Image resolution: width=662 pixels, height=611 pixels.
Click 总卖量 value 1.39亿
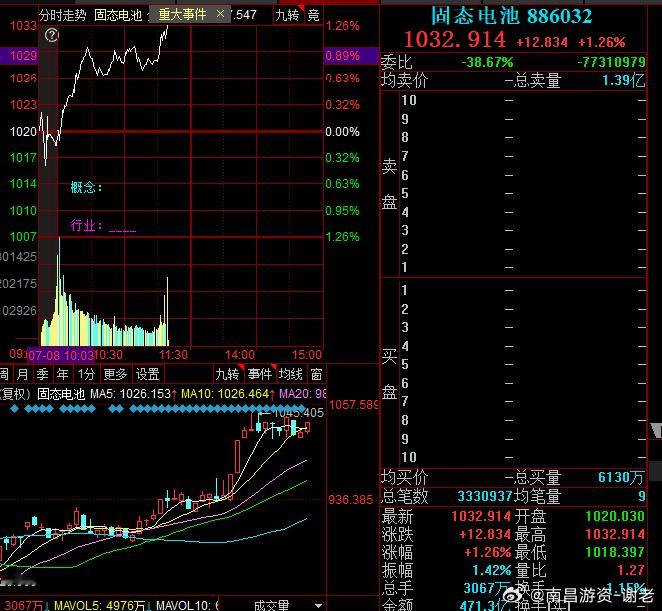pos(624,80)
